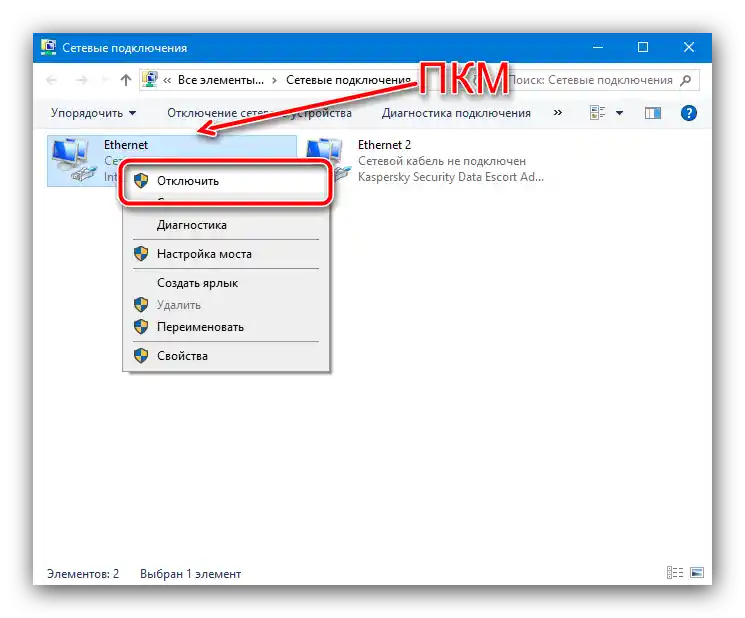Click the Forward navigation arrow
This screenshot has width=745, height=618.
tap(82, 80)
